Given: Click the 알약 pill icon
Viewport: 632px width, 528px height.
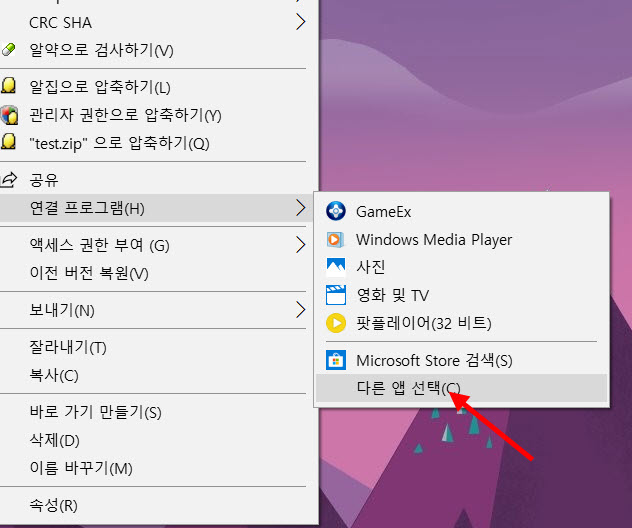Looking at the screenshot, I should tap(8, 50).
